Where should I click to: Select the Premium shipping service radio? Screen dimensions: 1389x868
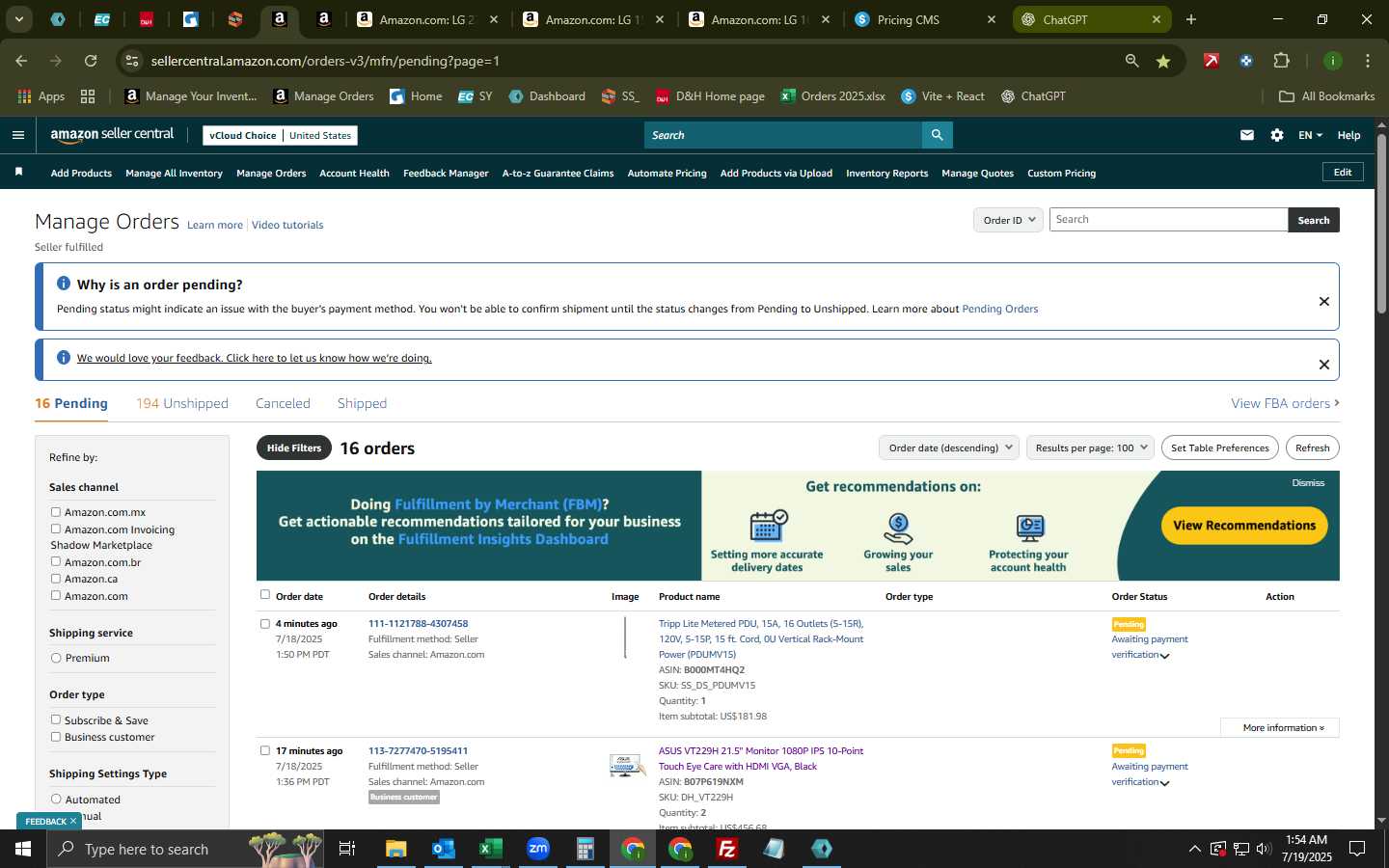(x=56, y=658)
